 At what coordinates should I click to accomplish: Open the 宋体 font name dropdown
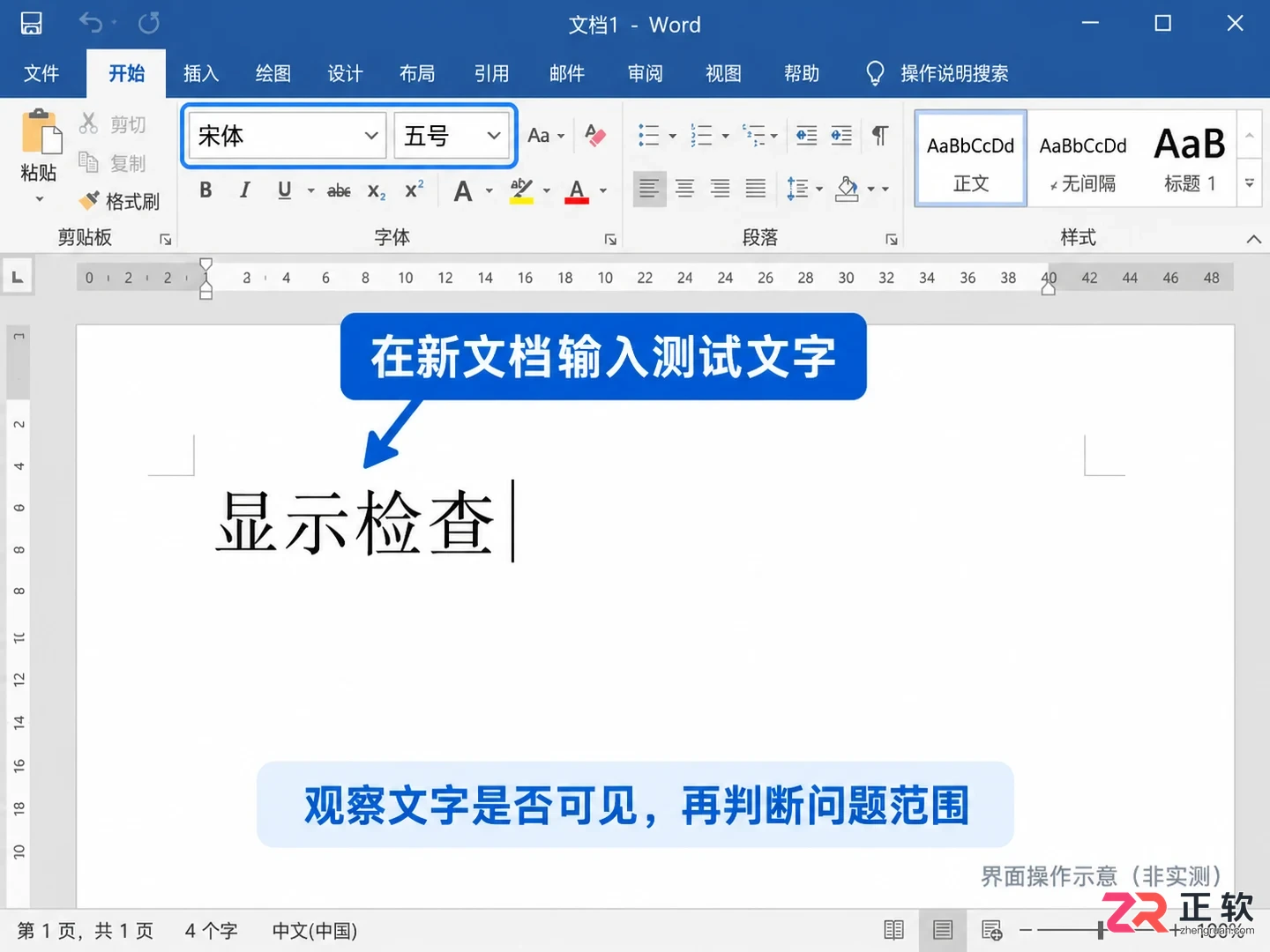[371, 136]
